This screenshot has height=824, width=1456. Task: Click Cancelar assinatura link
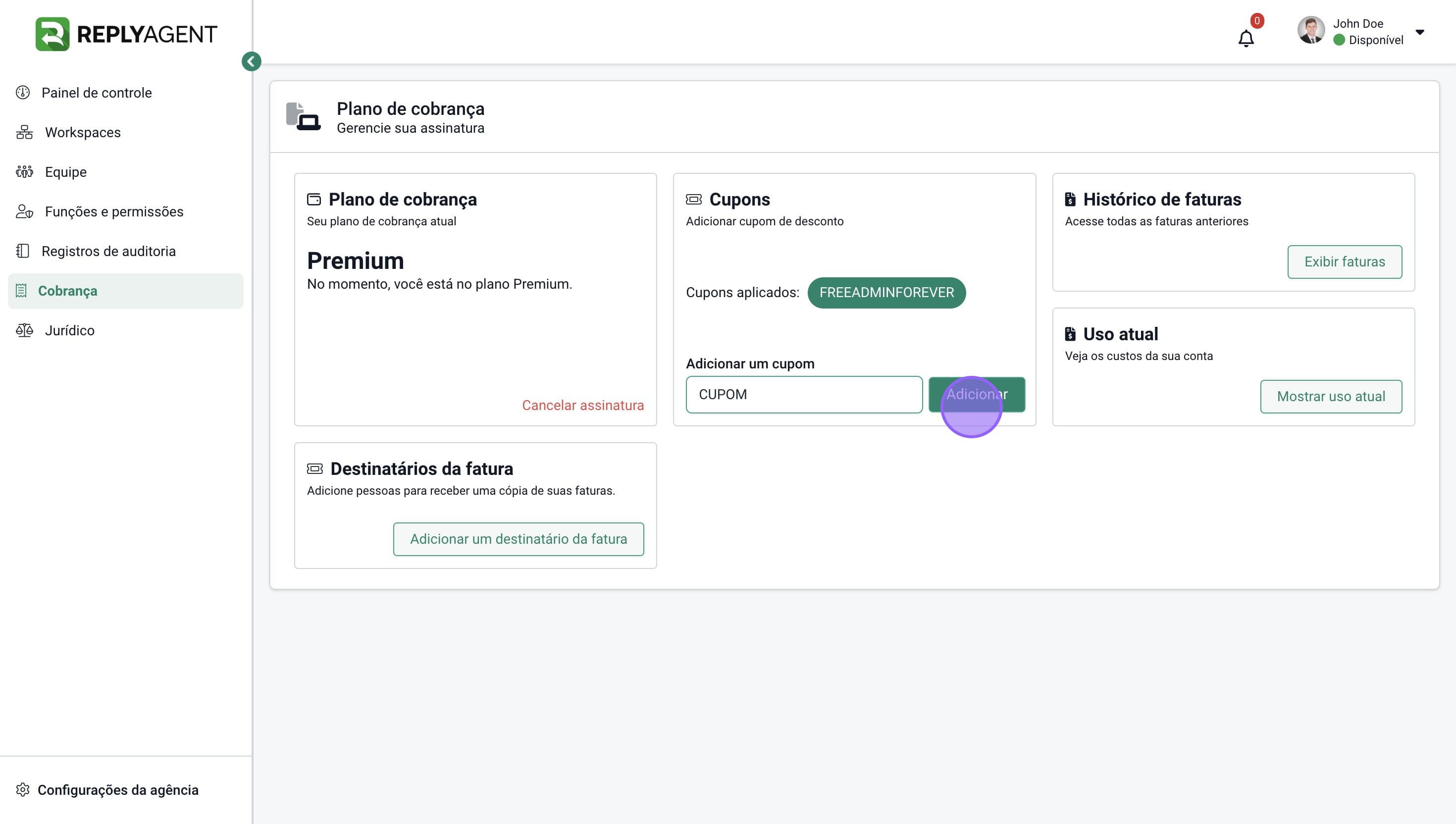tap(583, 405)
